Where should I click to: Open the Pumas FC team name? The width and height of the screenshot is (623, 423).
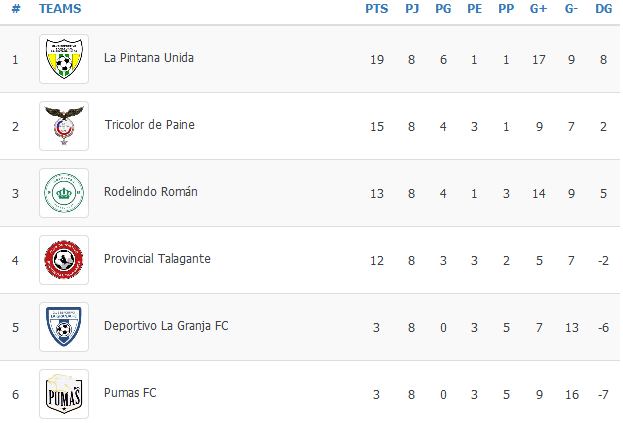pyautogui.click(x=130, y=393)
